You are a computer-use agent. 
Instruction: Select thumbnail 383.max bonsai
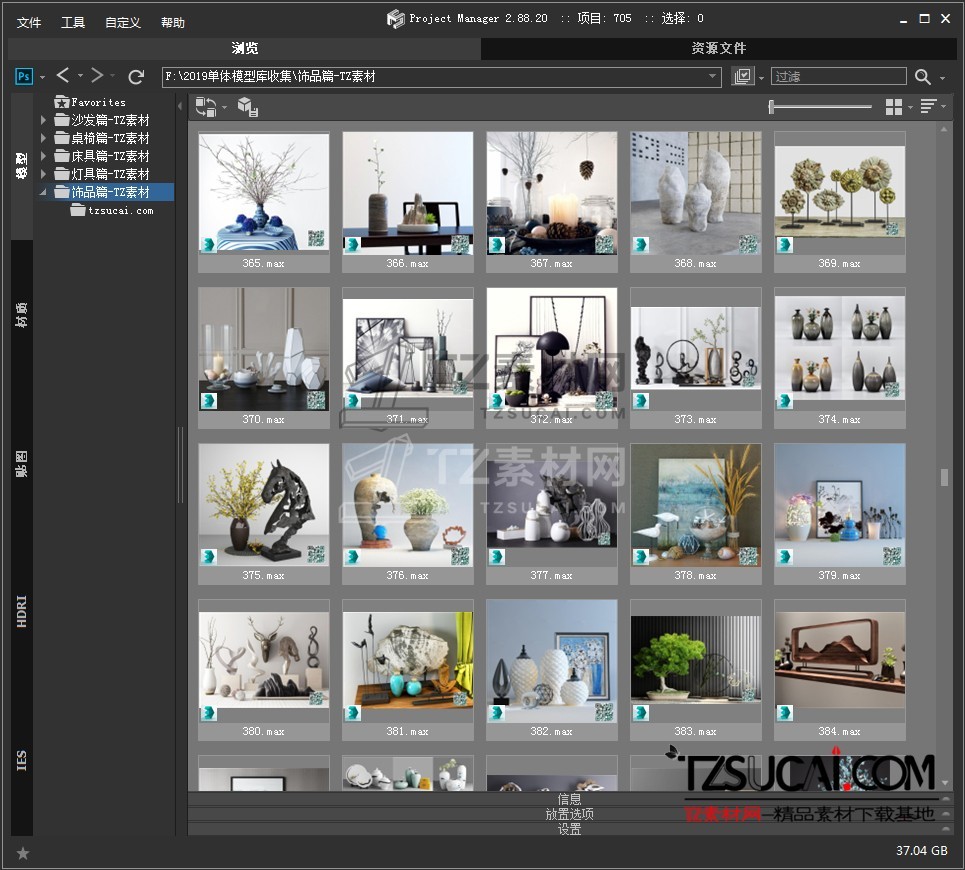coord(695,670)
